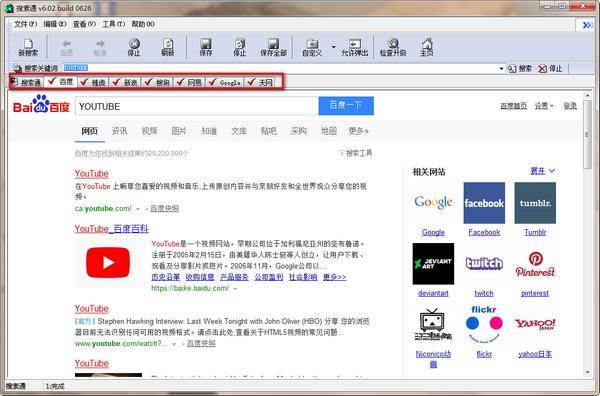600x396 pixels.
Task: Toggle the checked 百度 engine tab
Action: click(61, 82)
